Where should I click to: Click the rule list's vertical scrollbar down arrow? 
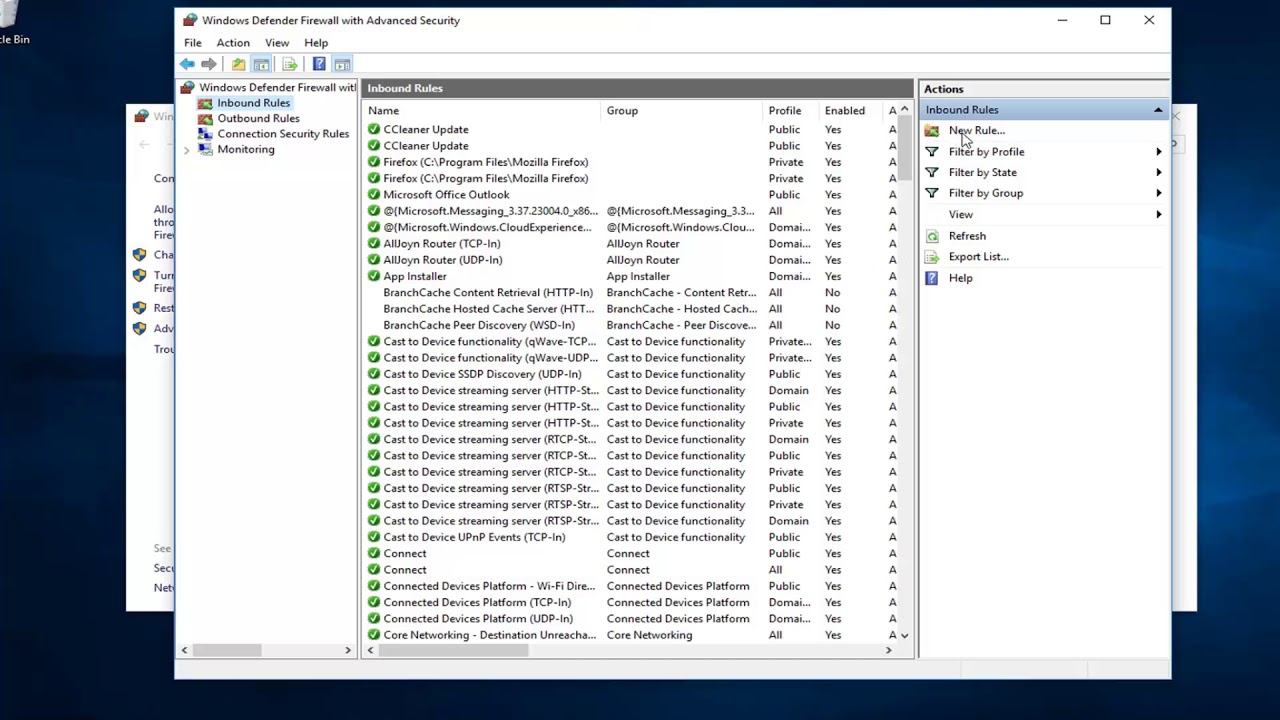tap(905, 635)
